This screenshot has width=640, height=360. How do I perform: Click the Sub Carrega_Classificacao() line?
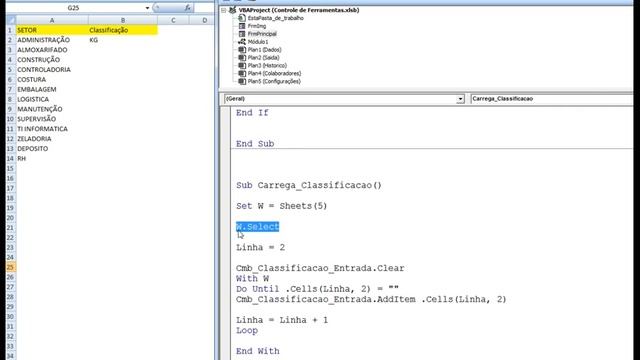tap(309, 185)
